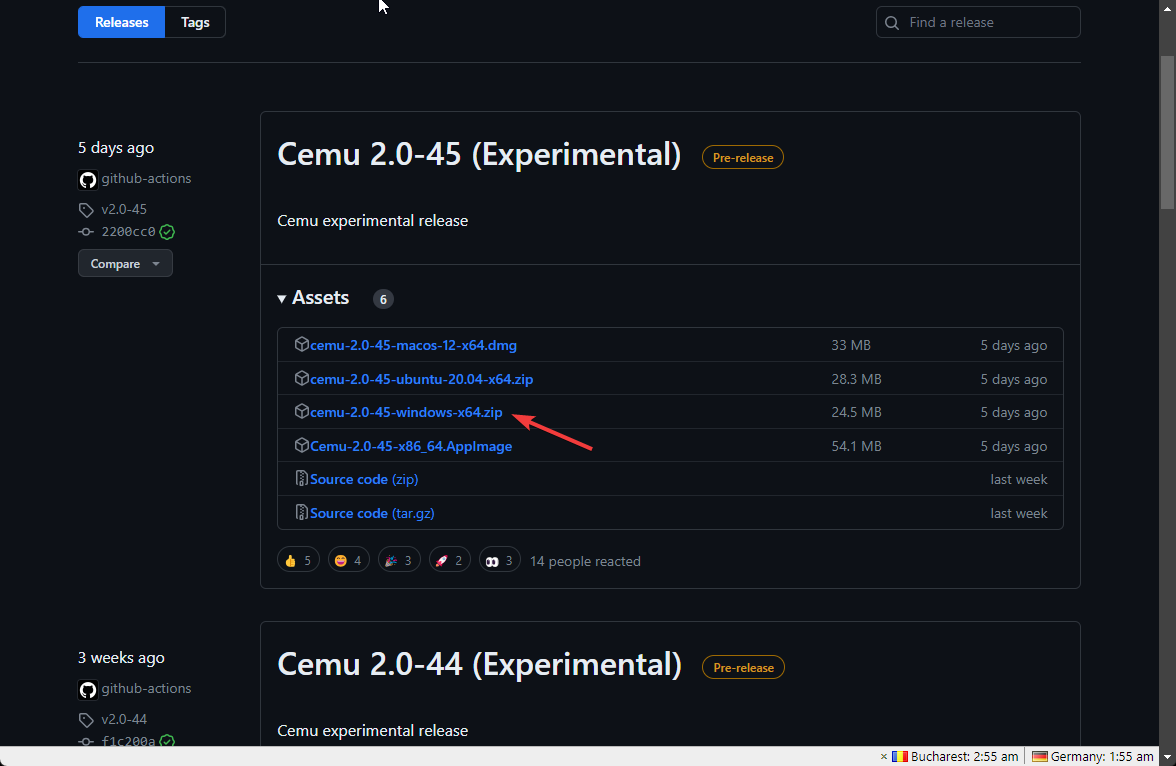This screenshot has height=766, width=1176.
Task: Click file-zip icon of Source code (tar.gz)
Action: click(x=302, y=512)
